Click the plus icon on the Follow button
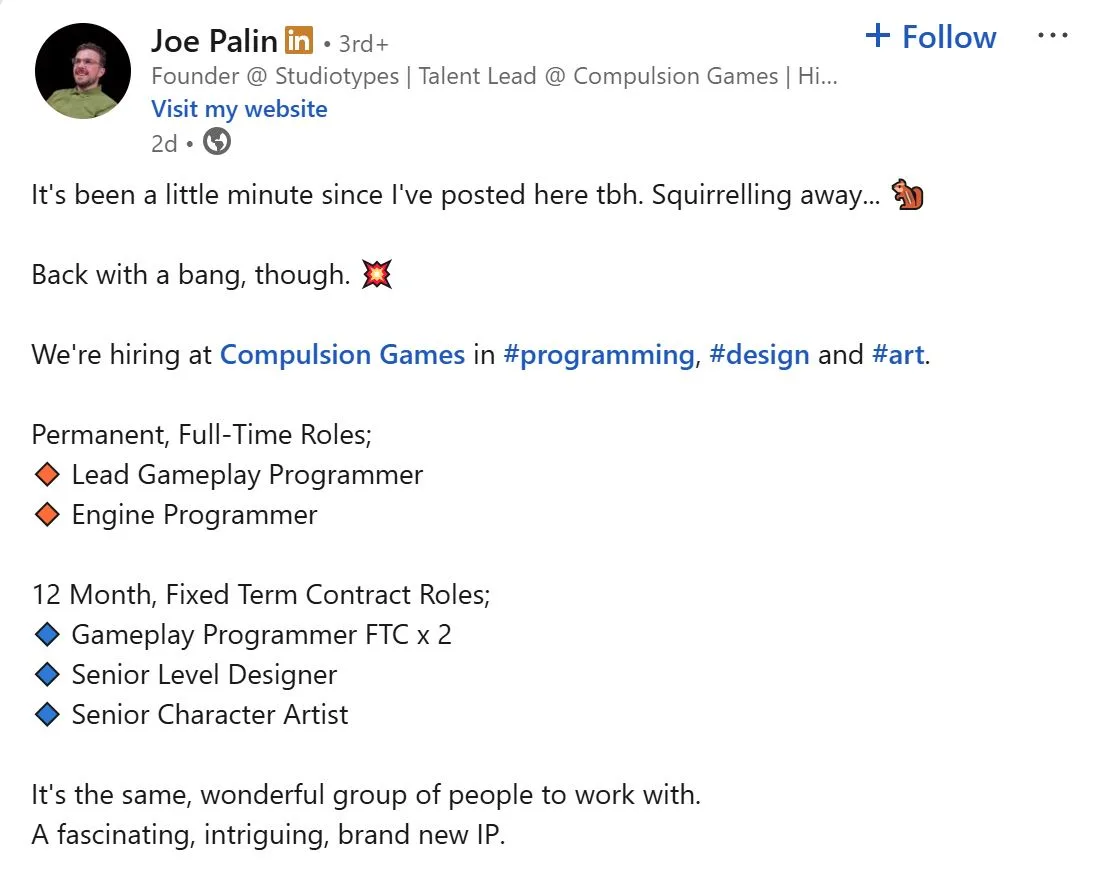The image size is (1094, 885). [x=878, y=36]
